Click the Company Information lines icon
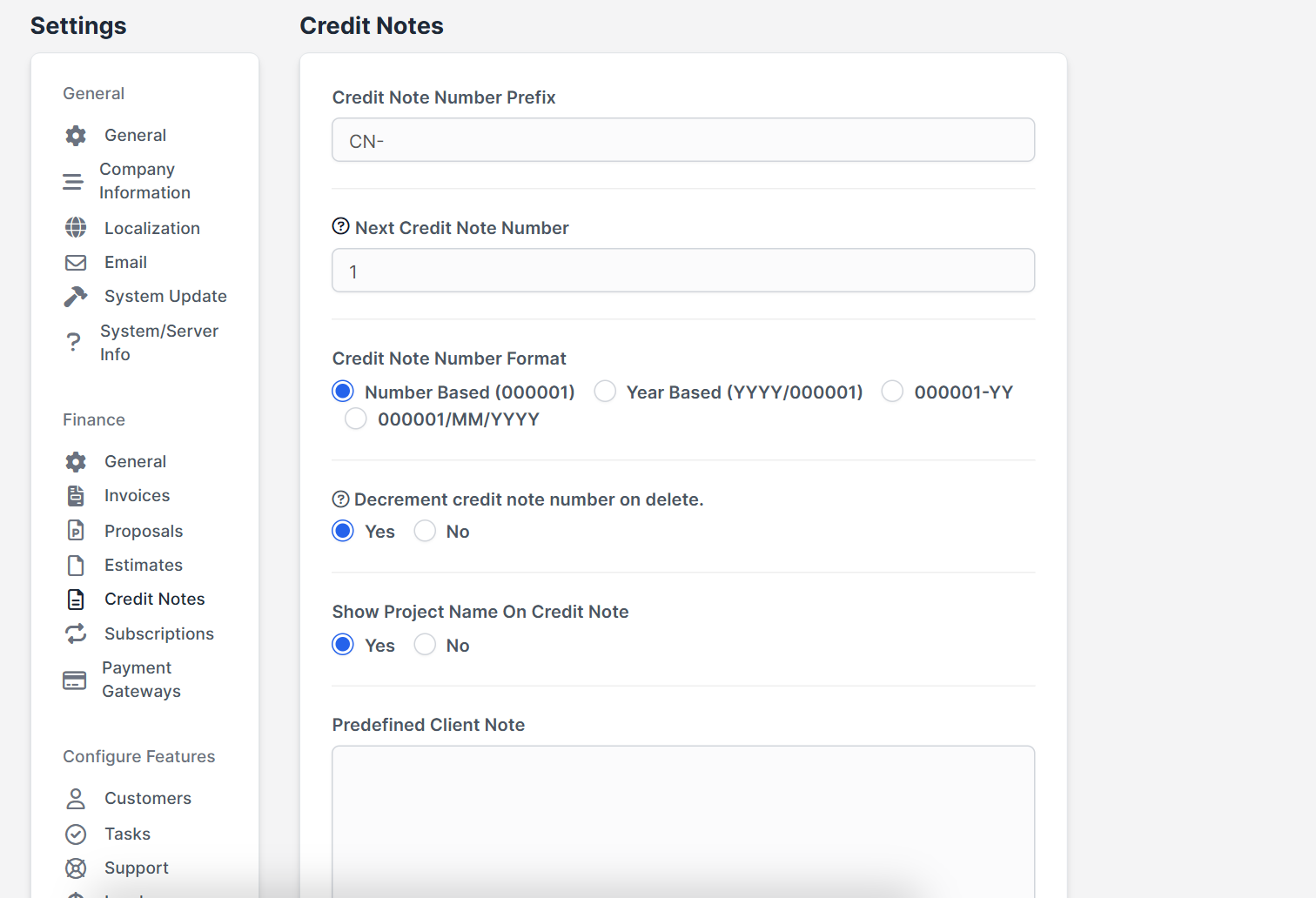The height and width of the screenshot is (898, 1316). pos(73,181)
